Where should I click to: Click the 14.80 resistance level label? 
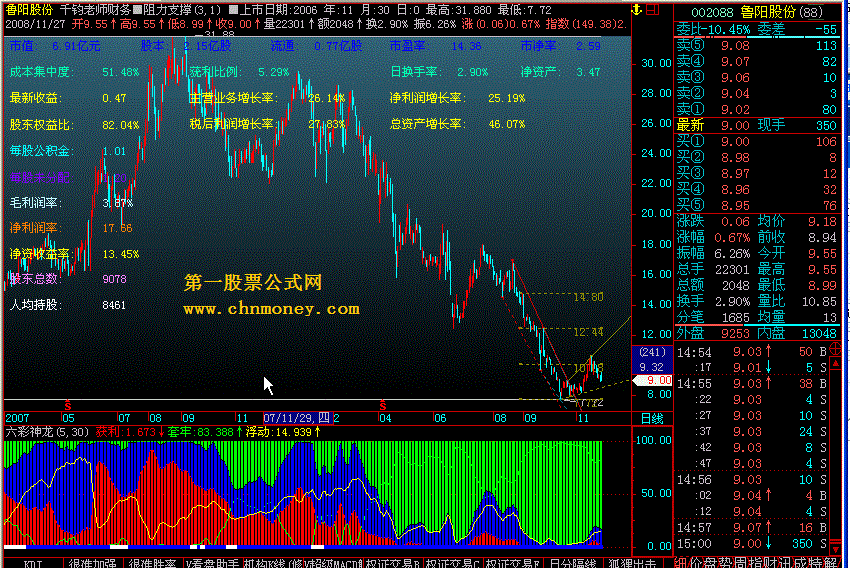(588, 297)
